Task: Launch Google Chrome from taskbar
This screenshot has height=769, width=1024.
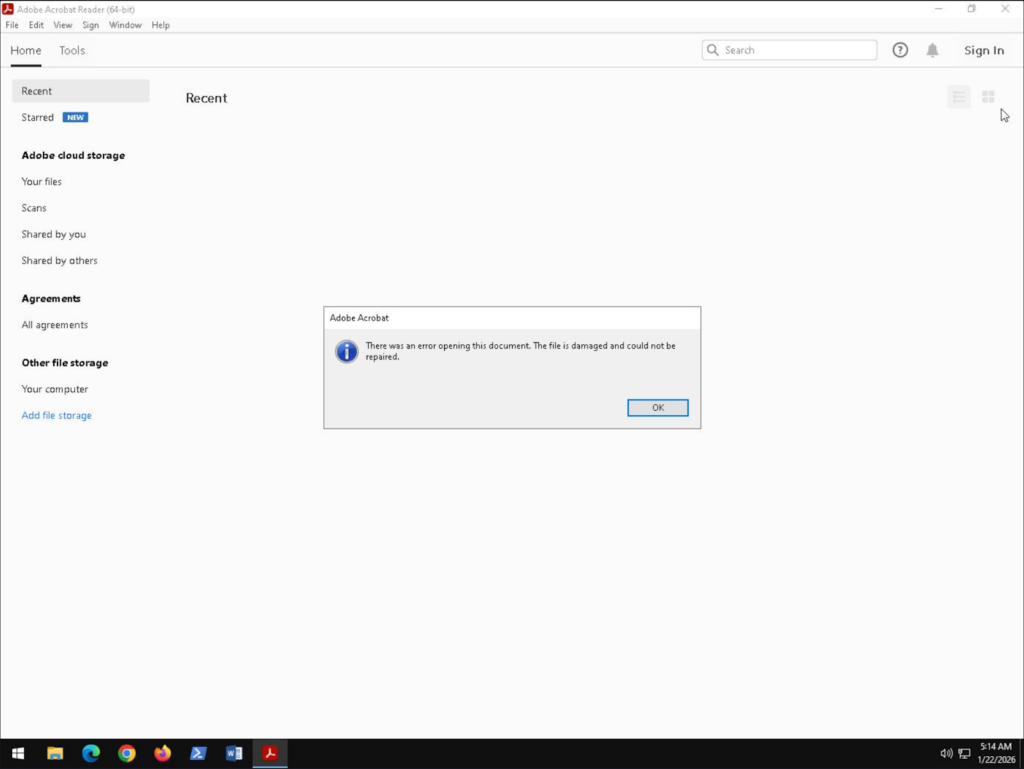Action: point(126,753)
